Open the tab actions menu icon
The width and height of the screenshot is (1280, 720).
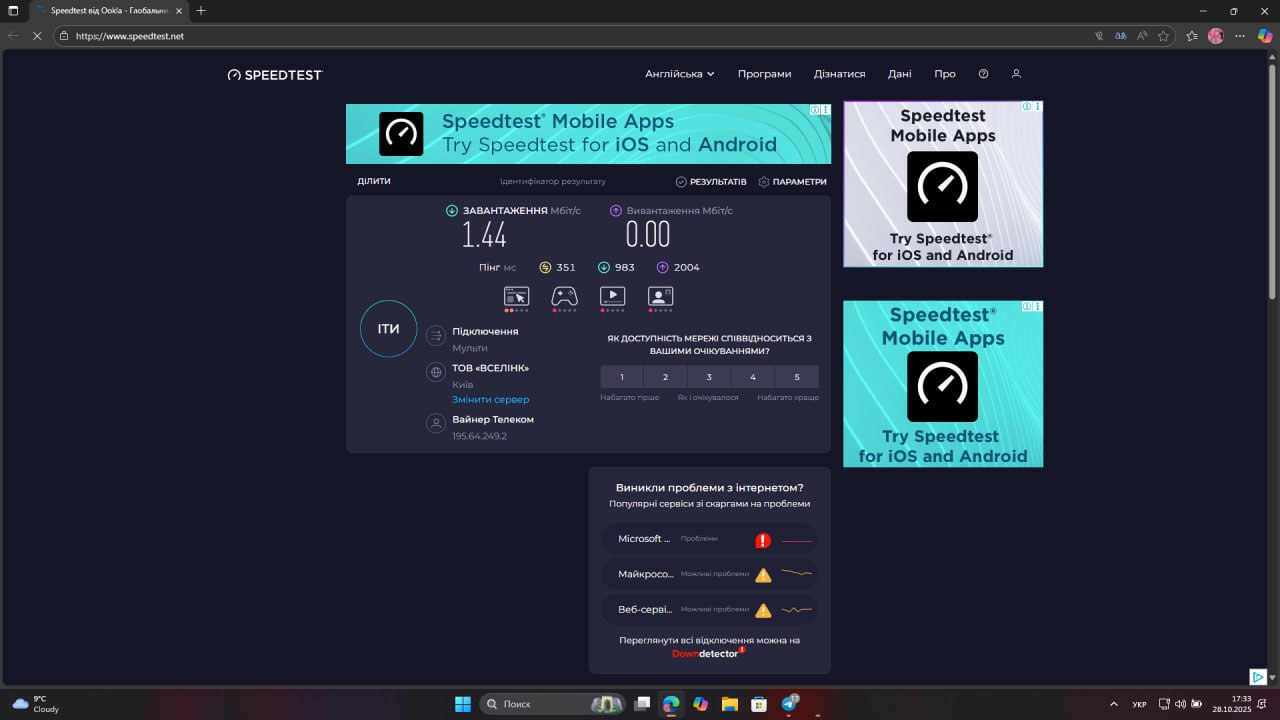pyautogui.click(x=13, y=11)
